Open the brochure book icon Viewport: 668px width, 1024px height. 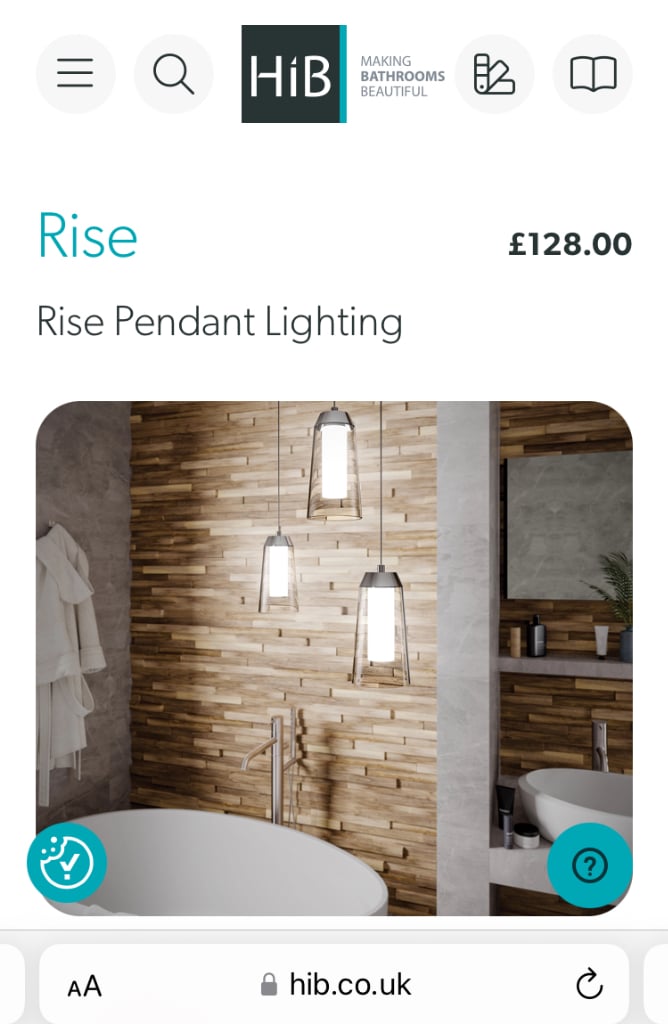point(593,74)
